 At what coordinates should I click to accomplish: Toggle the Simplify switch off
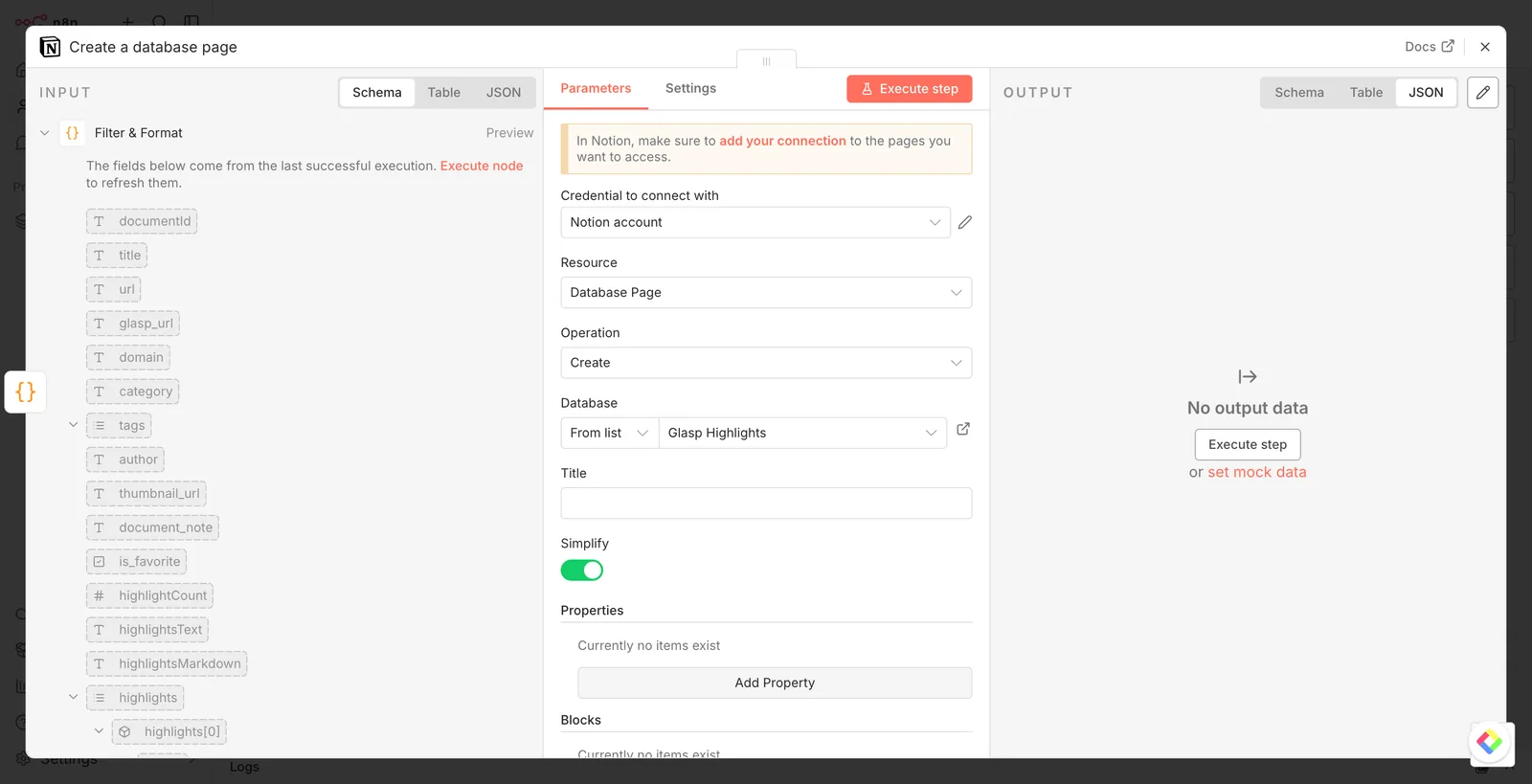point(582,571)
